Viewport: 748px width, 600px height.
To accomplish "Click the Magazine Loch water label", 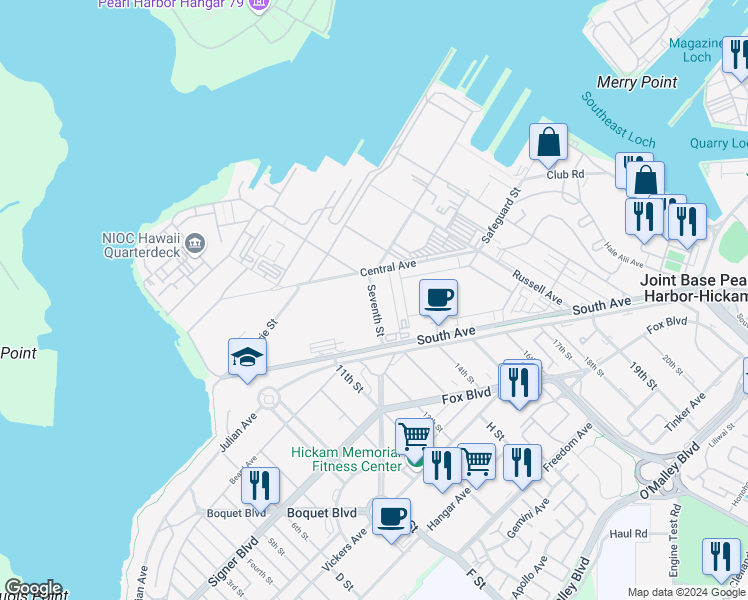I will pos(697,50).
